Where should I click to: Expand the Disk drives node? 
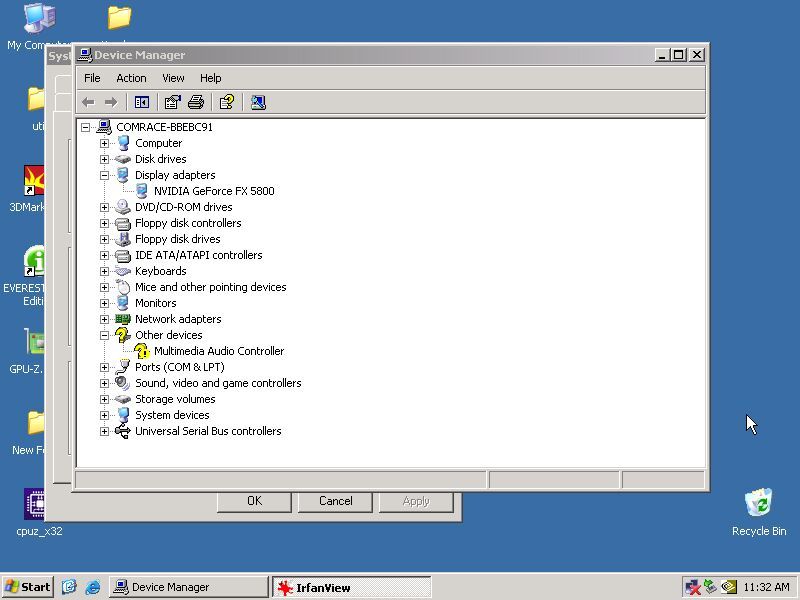[x=104, y=159]
